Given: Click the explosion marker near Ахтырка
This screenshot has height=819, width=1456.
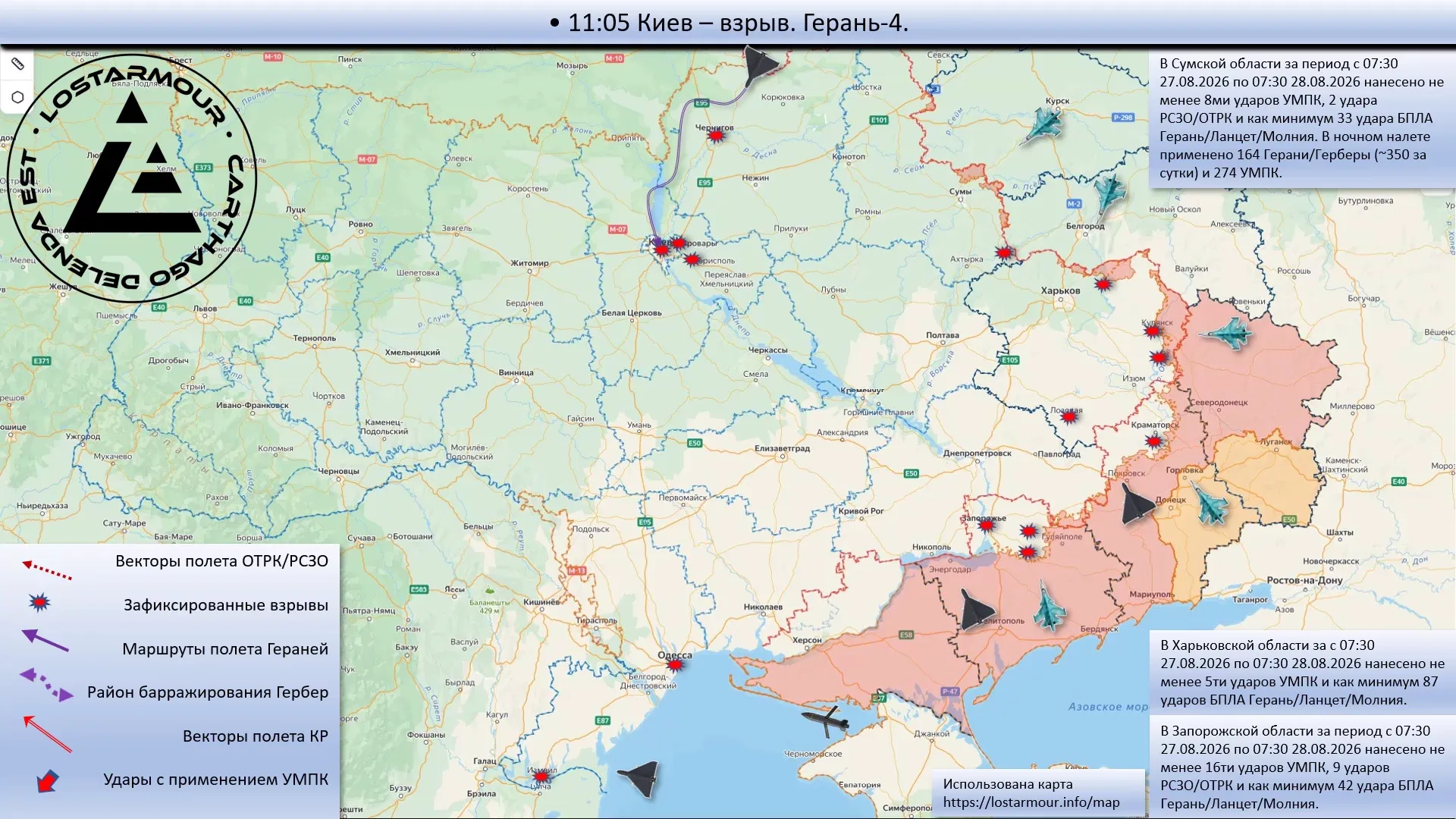Looking at the screenshot, I should coord(1004,253).
